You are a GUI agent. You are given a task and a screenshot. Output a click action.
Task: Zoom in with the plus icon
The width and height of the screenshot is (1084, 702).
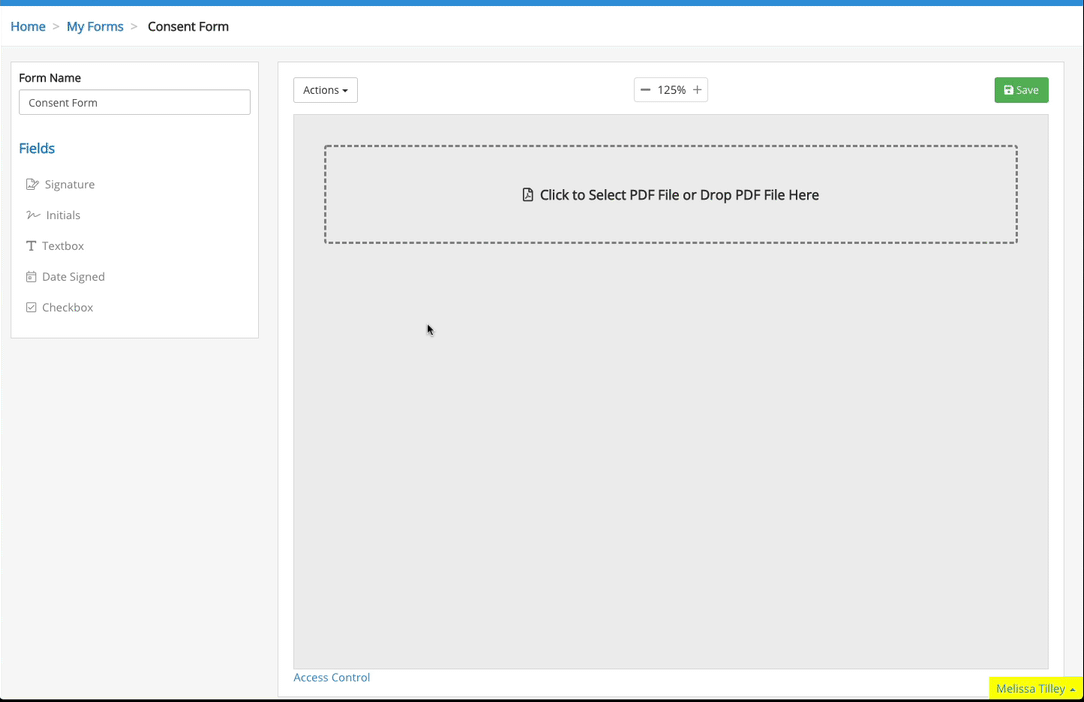697,90
